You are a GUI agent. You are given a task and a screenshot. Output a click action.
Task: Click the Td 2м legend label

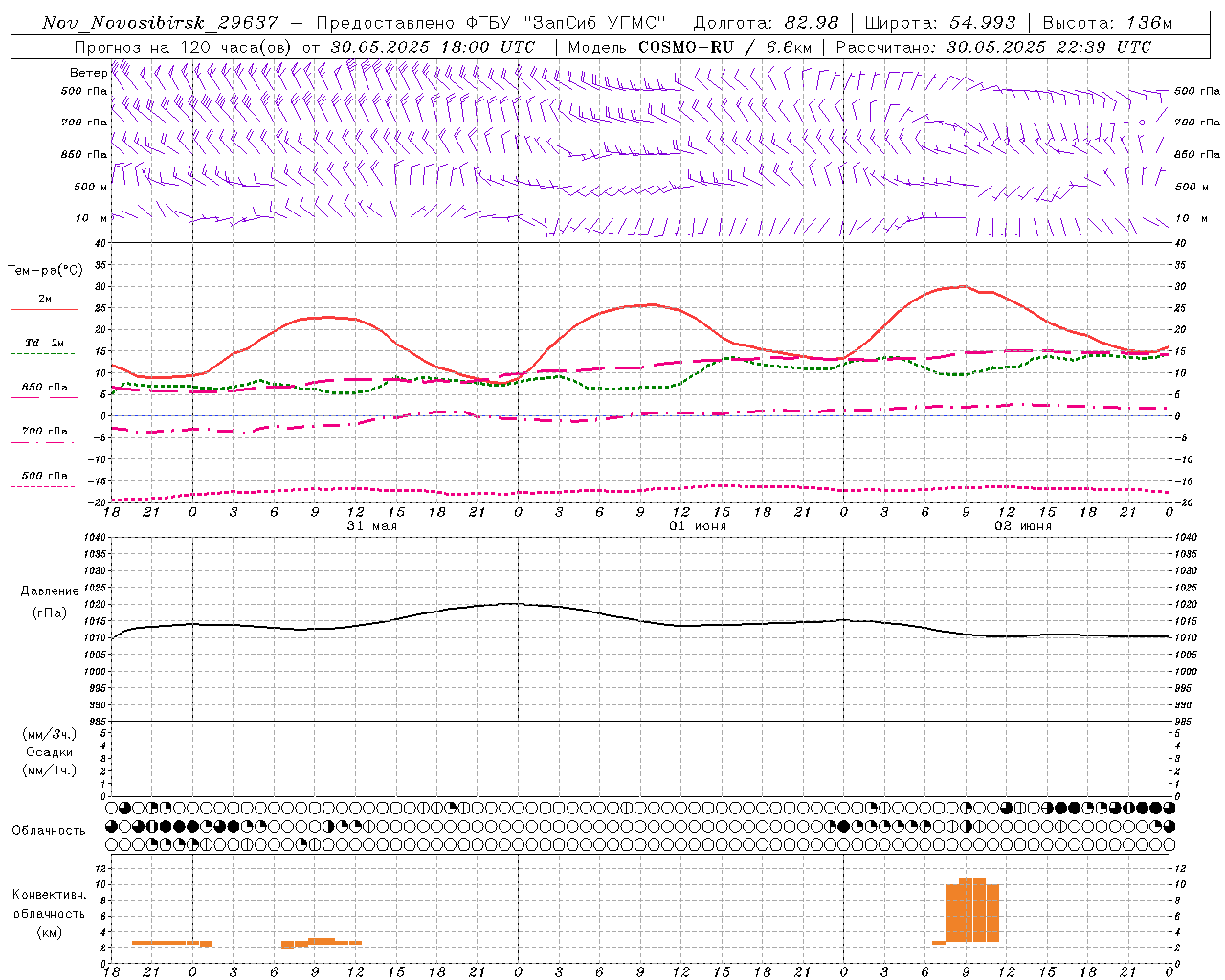click(45, 343)
